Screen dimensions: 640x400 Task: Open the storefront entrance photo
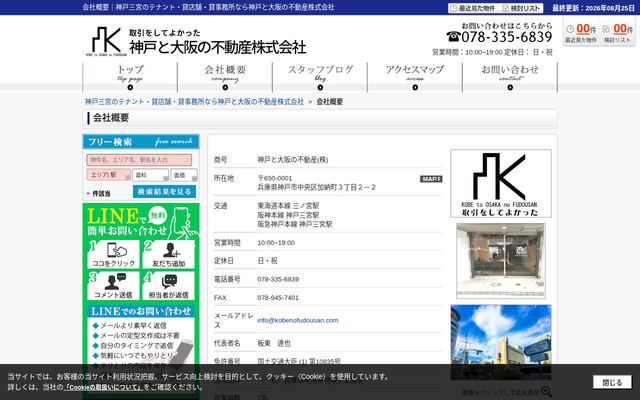(x=501, y=260)
